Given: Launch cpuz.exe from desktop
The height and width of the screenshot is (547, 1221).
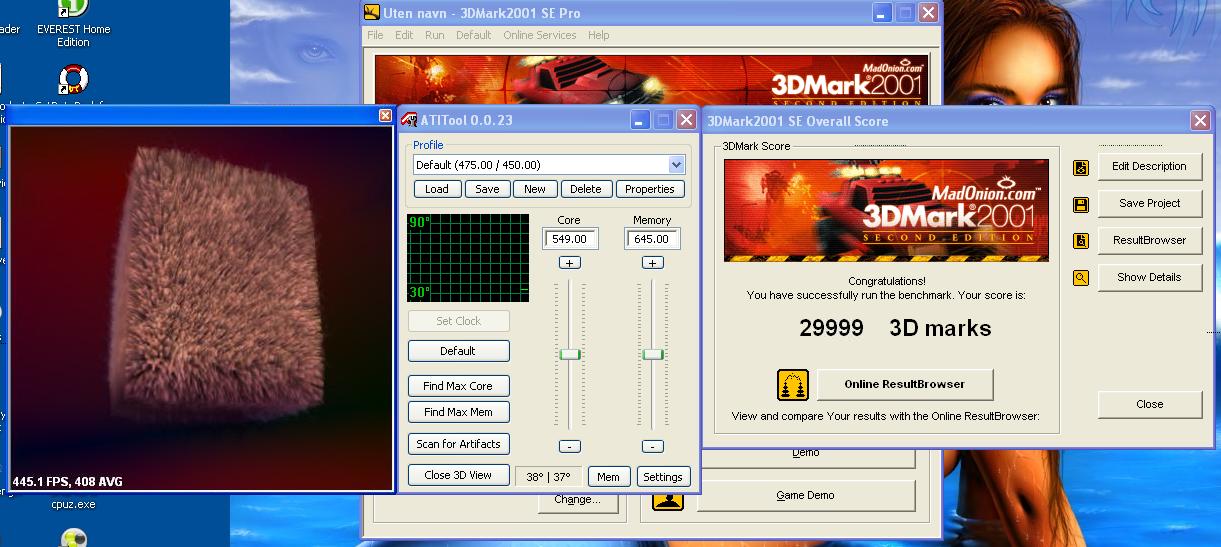Looking at the screenshot, I should click(x=73, y=504).
